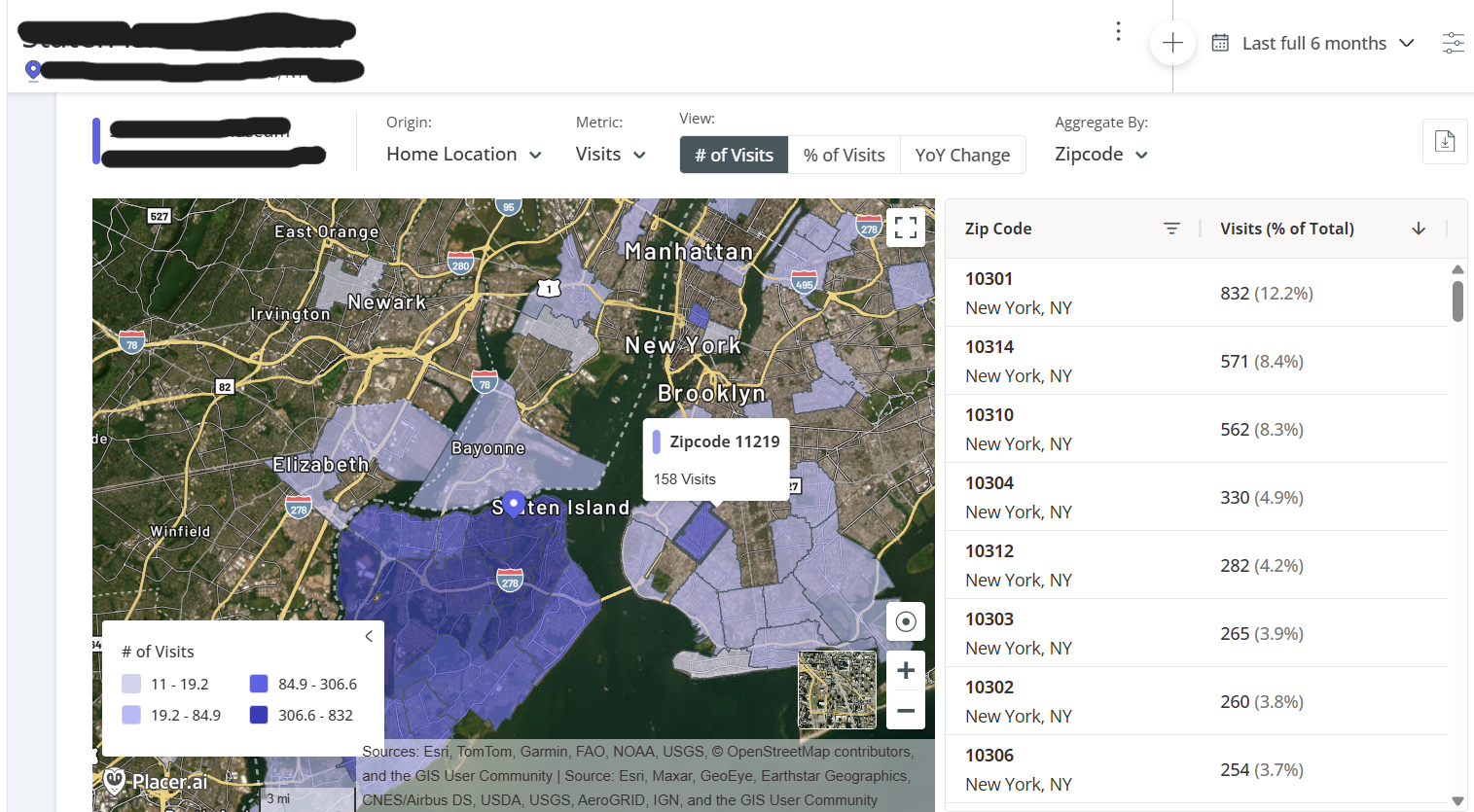Screen dimensions: 1474x812
Task: Click the table vertical scrollbar thumb
Action: pyautogui.click(x=1457, y=300)
